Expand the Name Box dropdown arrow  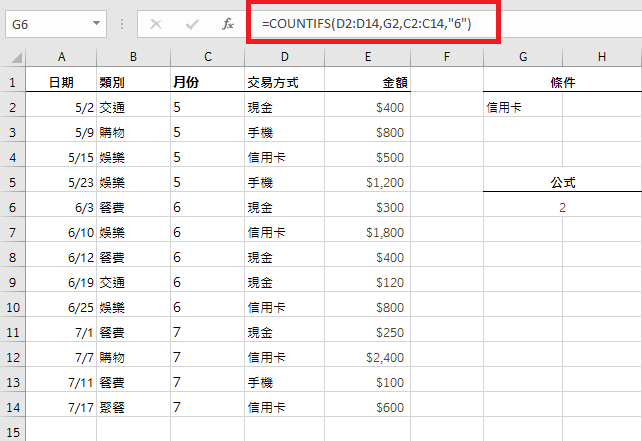[97, 23]
